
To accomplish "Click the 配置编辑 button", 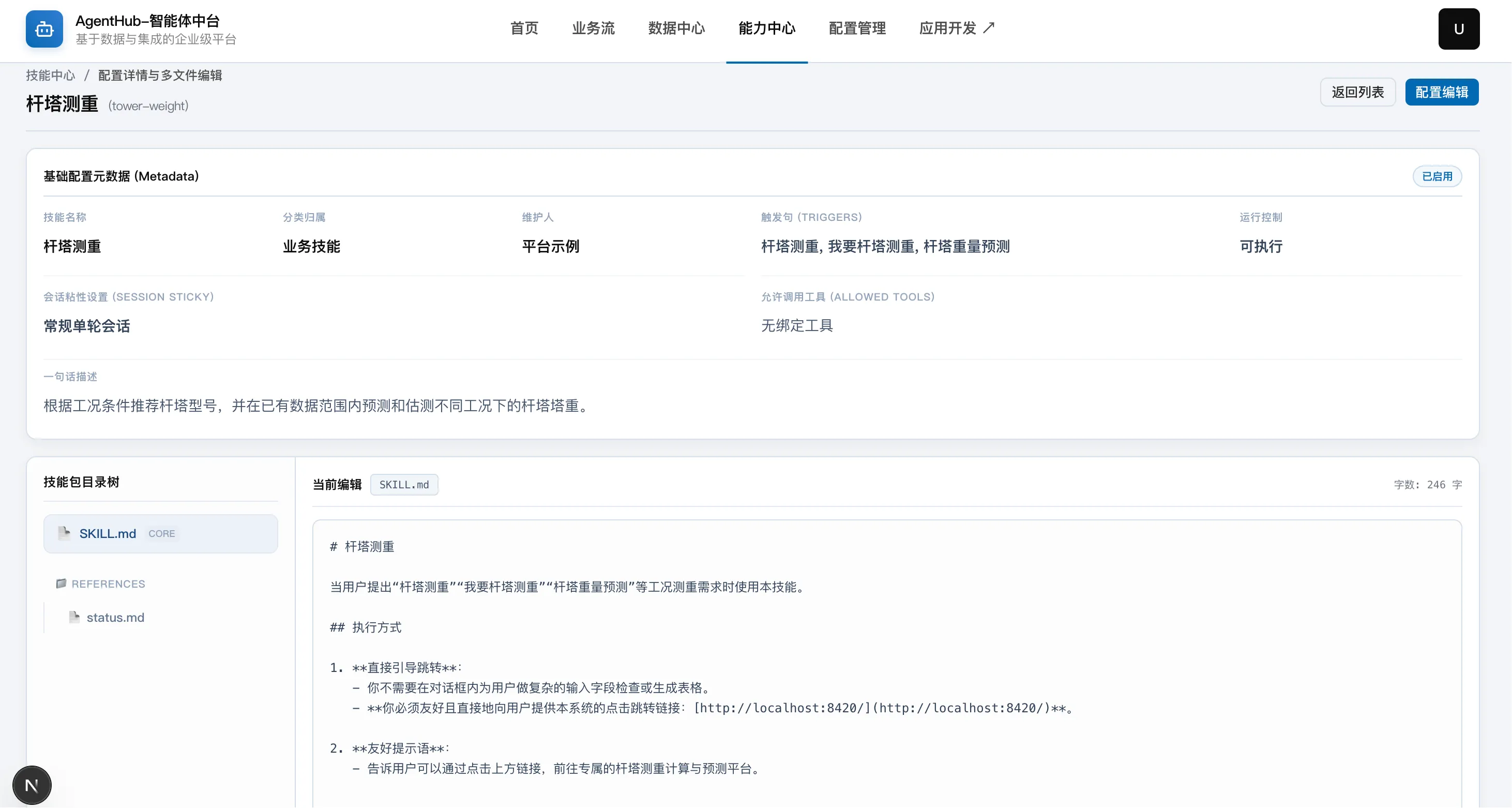I will coord(1442,92).
